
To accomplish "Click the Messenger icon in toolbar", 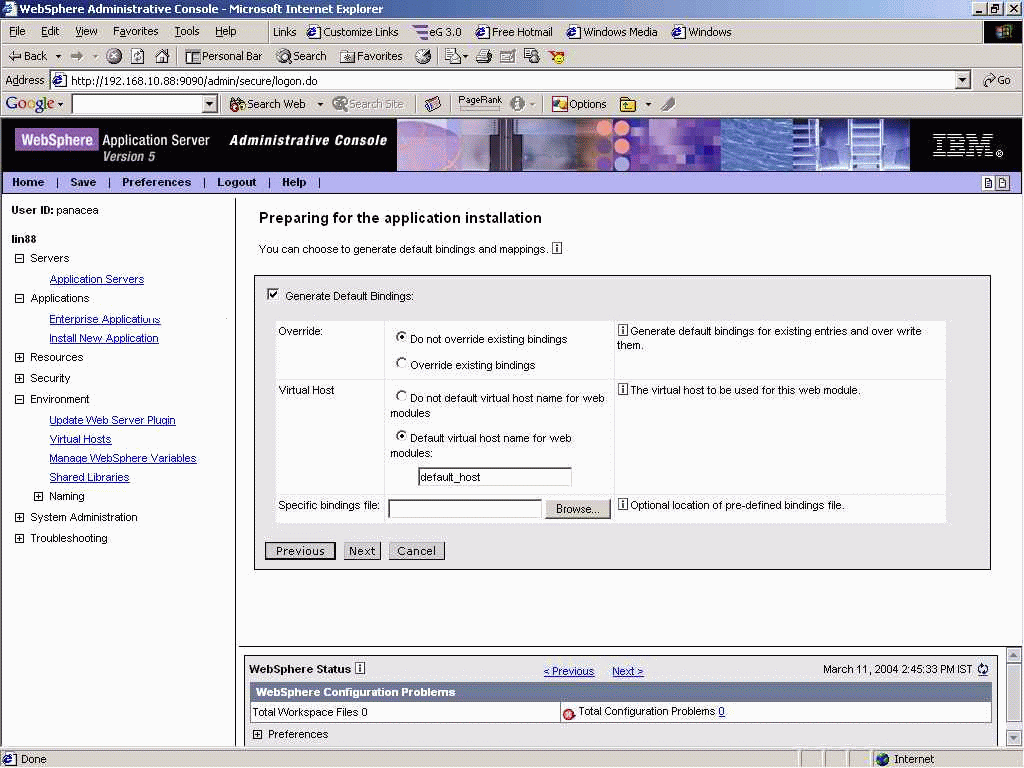I will (x=556, y=56).
